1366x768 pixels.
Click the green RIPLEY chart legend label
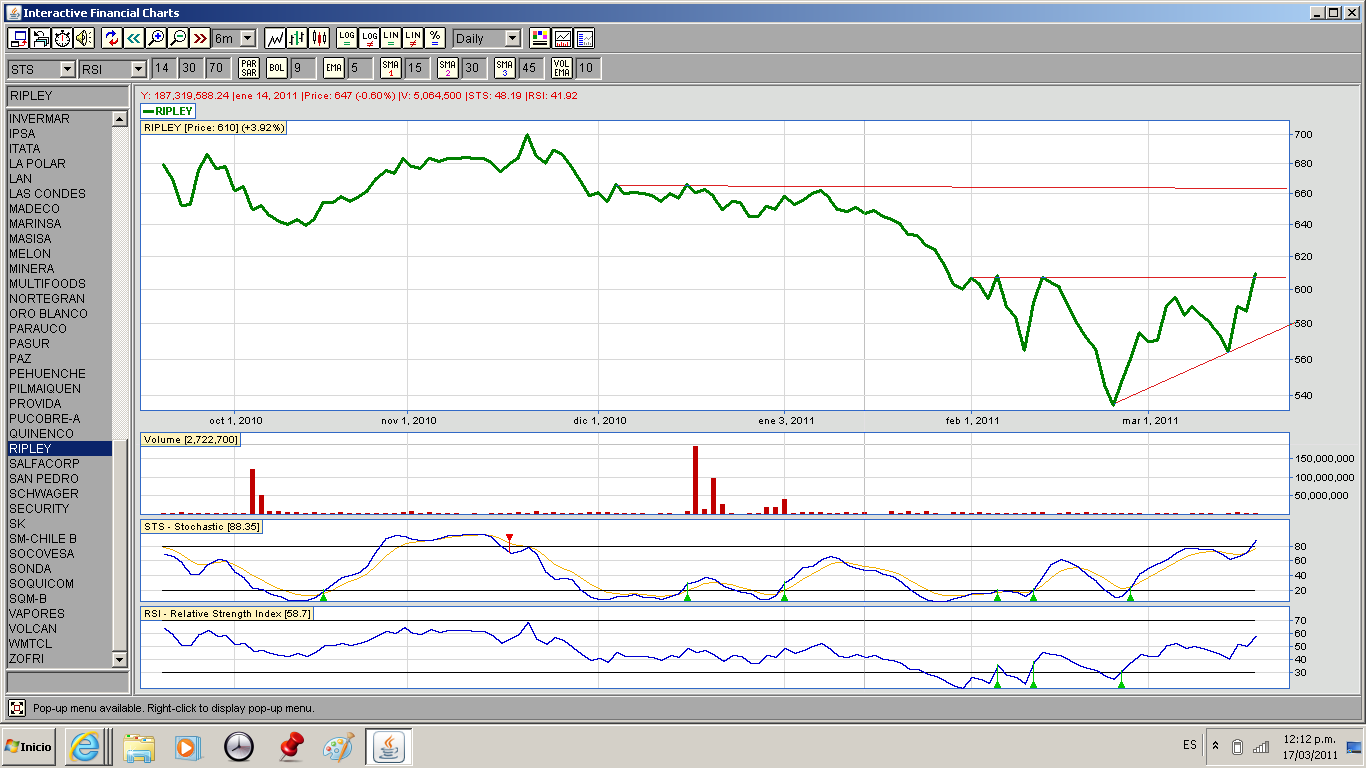168,111
